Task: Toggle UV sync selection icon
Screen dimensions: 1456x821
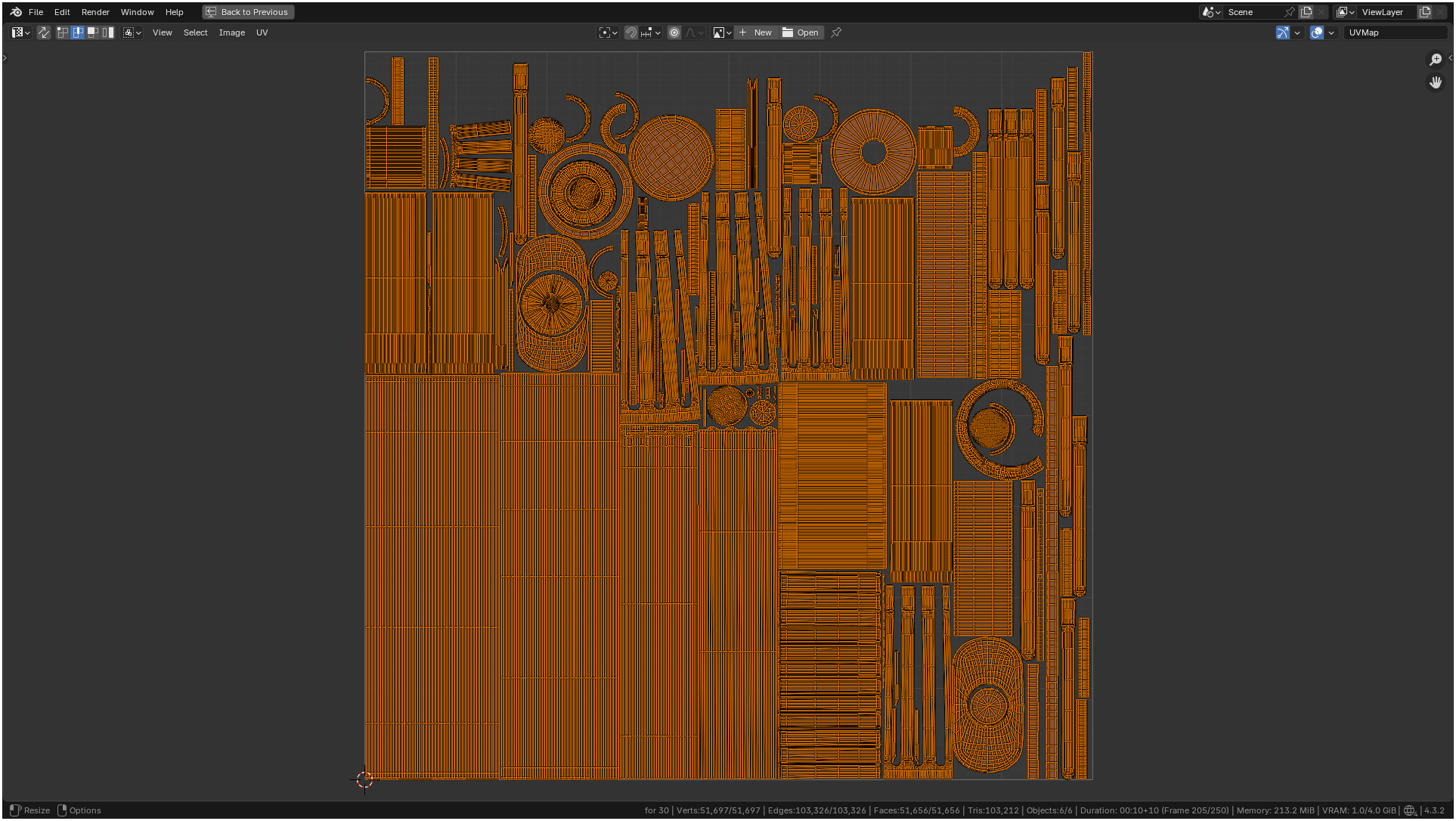Action: click(44, 33)
